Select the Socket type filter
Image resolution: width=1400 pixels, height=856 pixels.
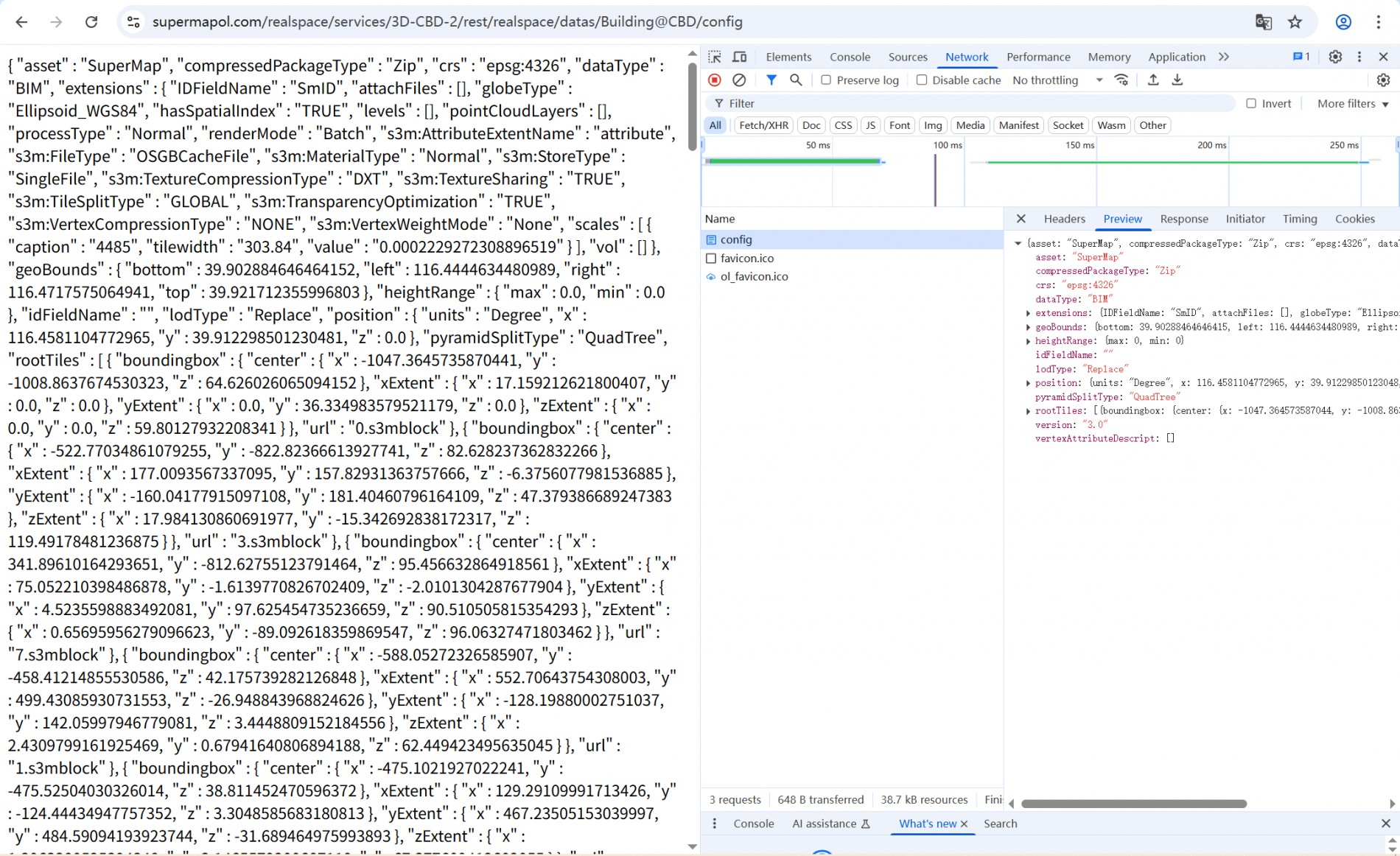1068,125
